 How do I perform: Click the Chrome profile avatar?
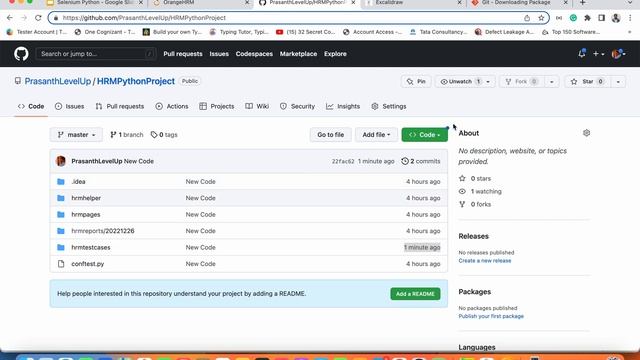point(616,18)
